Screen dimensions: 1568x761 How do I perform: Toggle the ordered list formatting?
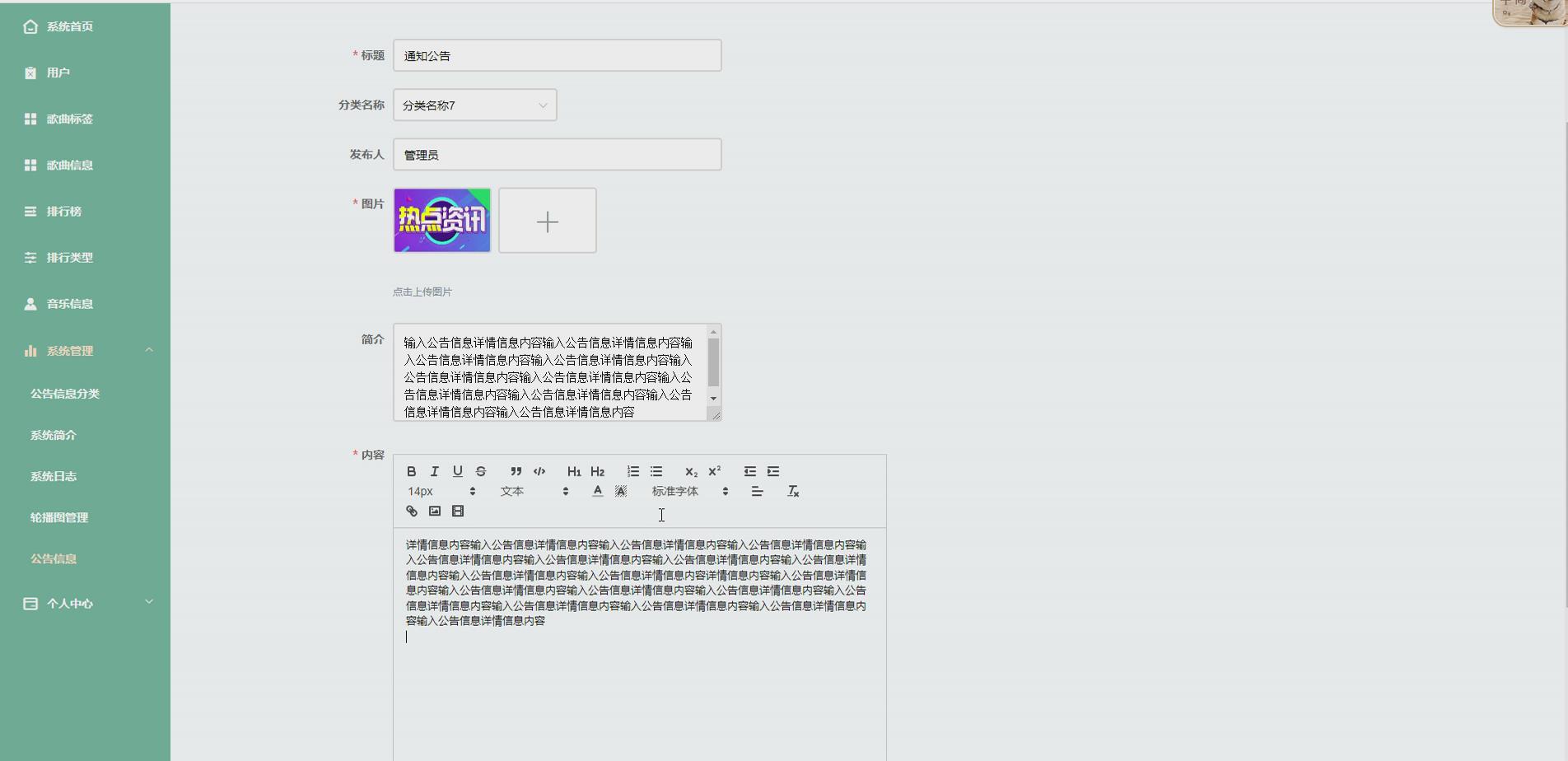633,471
